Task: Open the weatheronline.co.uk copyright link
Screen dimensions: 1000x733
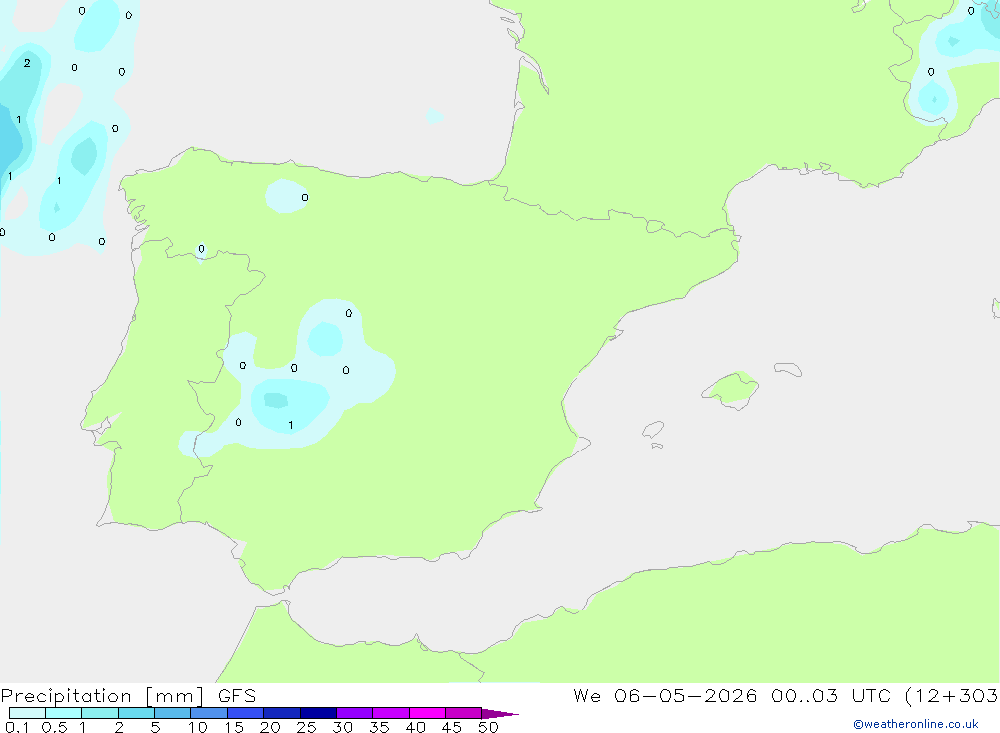Action: pos(916,724)
